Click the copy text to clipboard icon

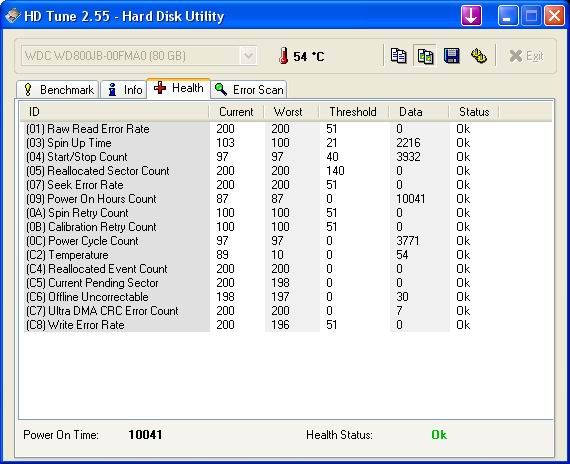pos(398,56)
